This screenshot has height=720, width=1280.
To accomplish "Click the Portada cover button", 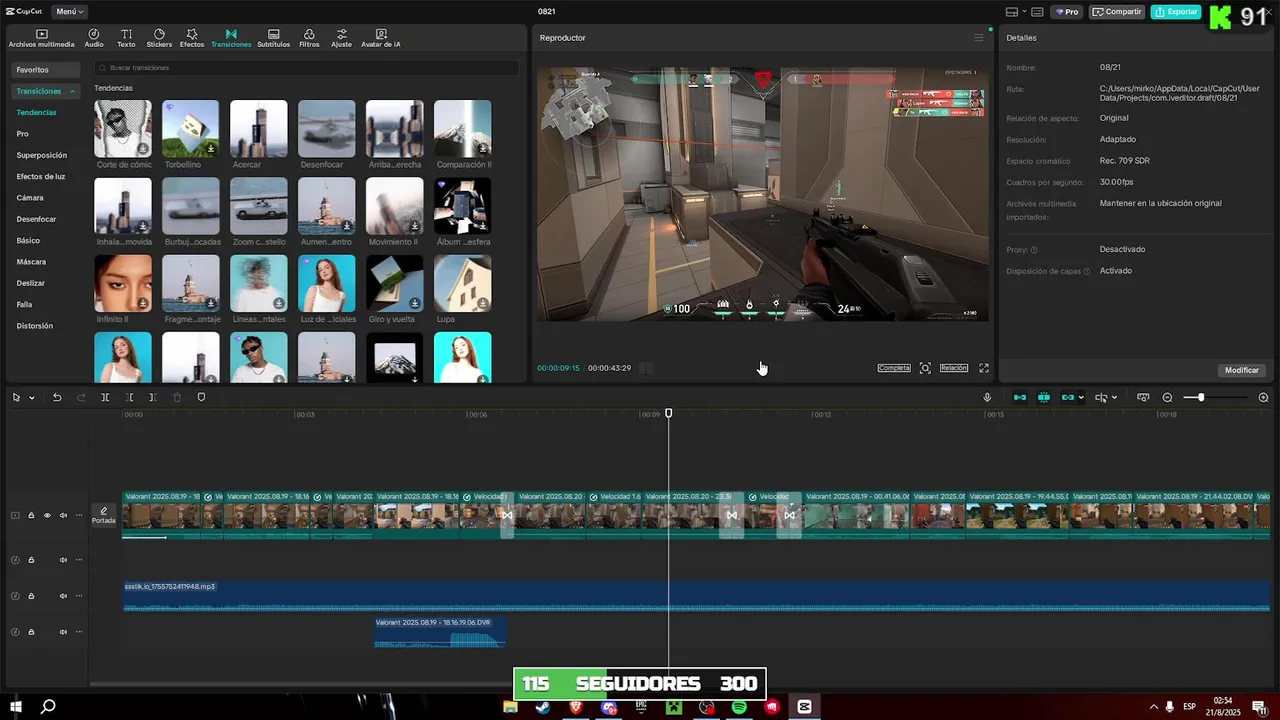I will coord(104,516).
